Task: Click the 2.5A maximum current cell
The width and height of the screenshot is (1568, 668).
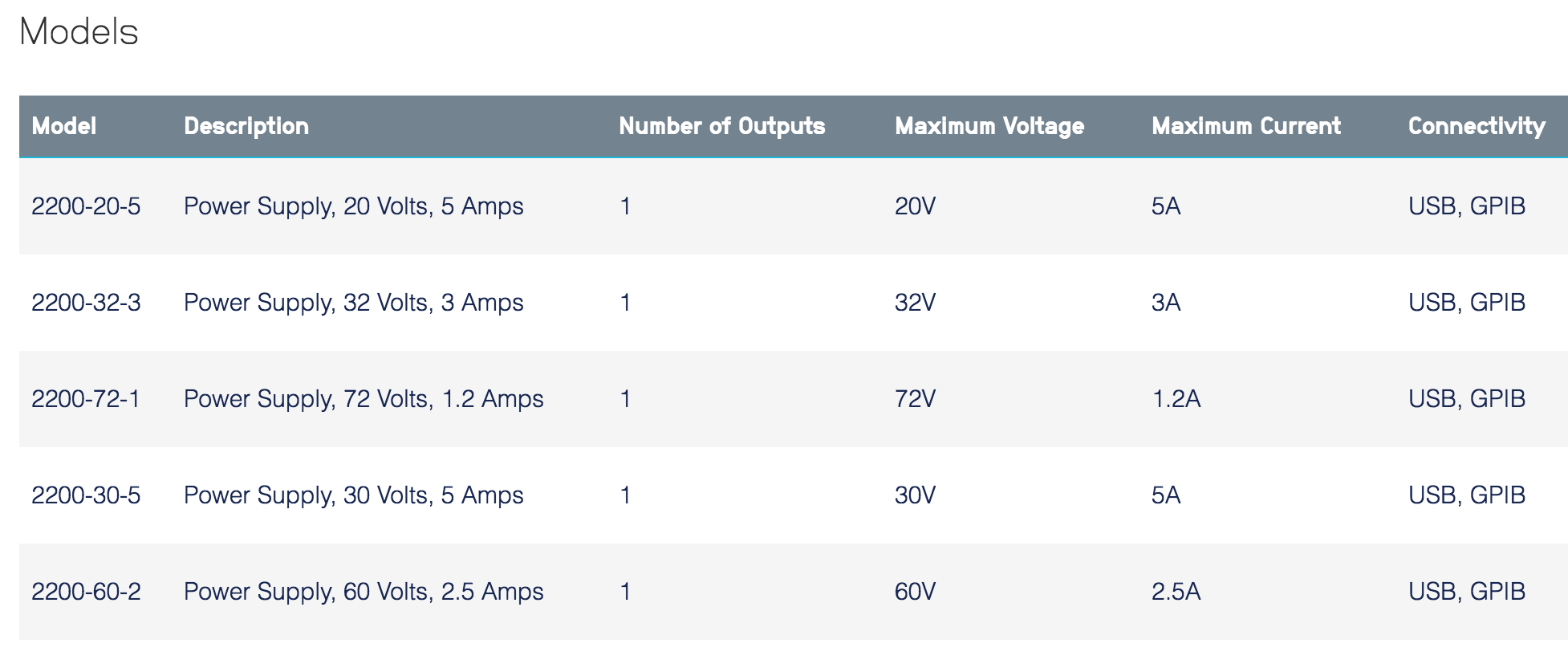Action: tap(1176, 592)
